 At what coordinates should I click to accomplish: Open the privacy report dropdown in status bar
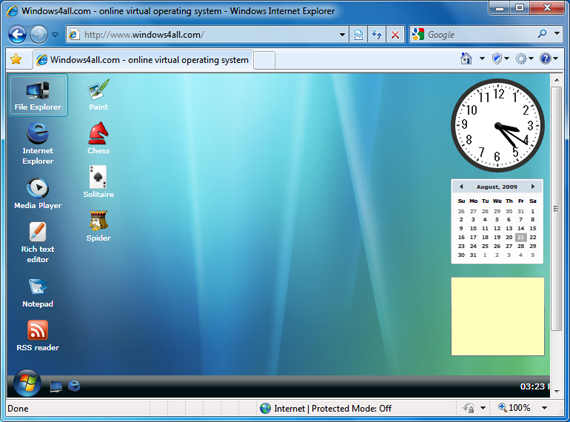[483, 408]
